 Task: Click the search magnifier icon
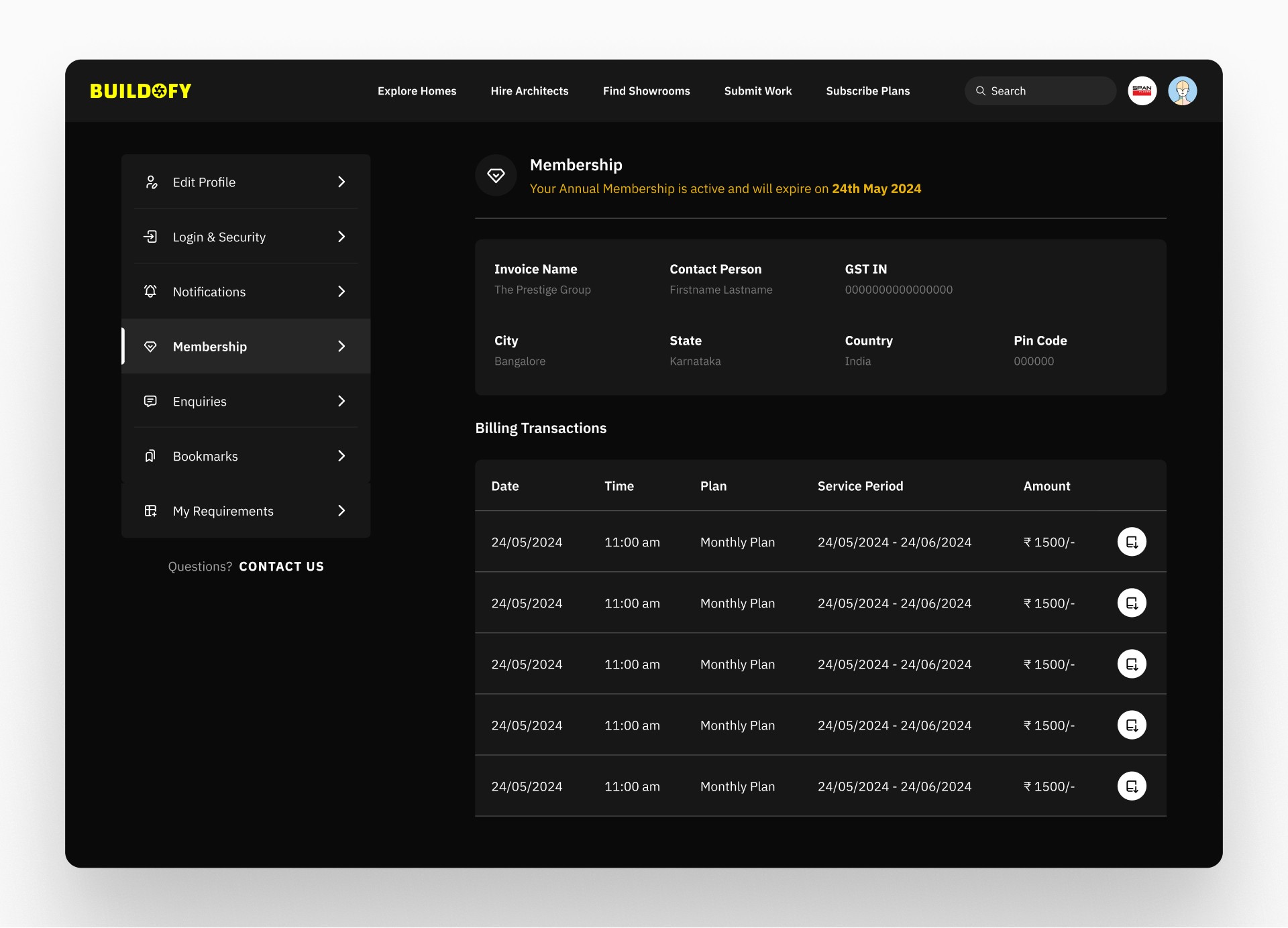point(980,91)
